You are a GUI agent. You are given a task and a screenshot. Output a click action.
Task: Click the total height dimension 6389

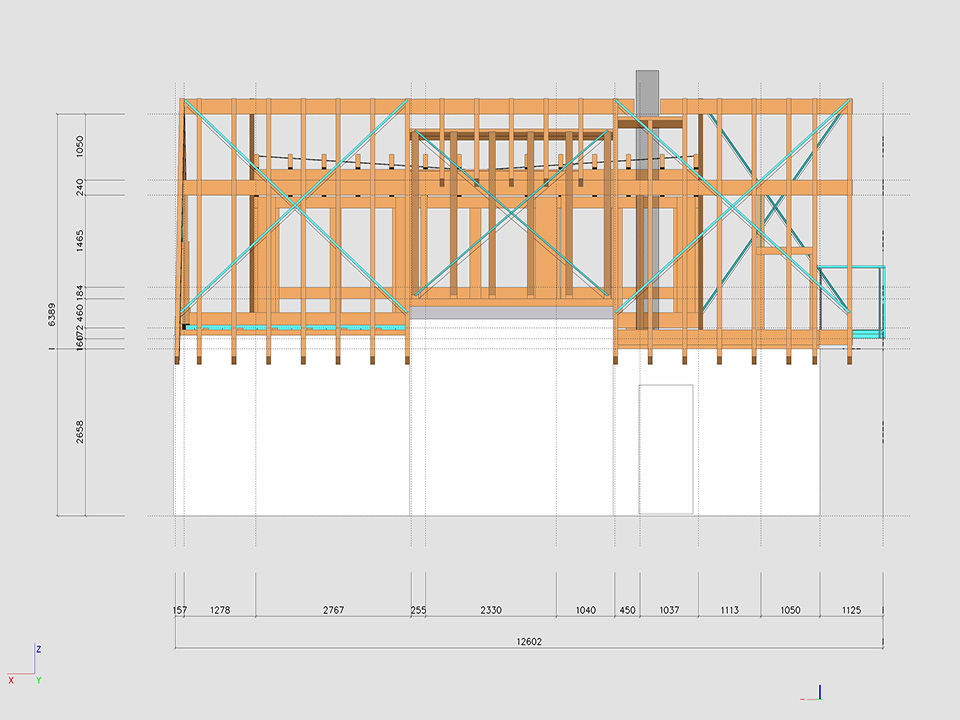52,315
